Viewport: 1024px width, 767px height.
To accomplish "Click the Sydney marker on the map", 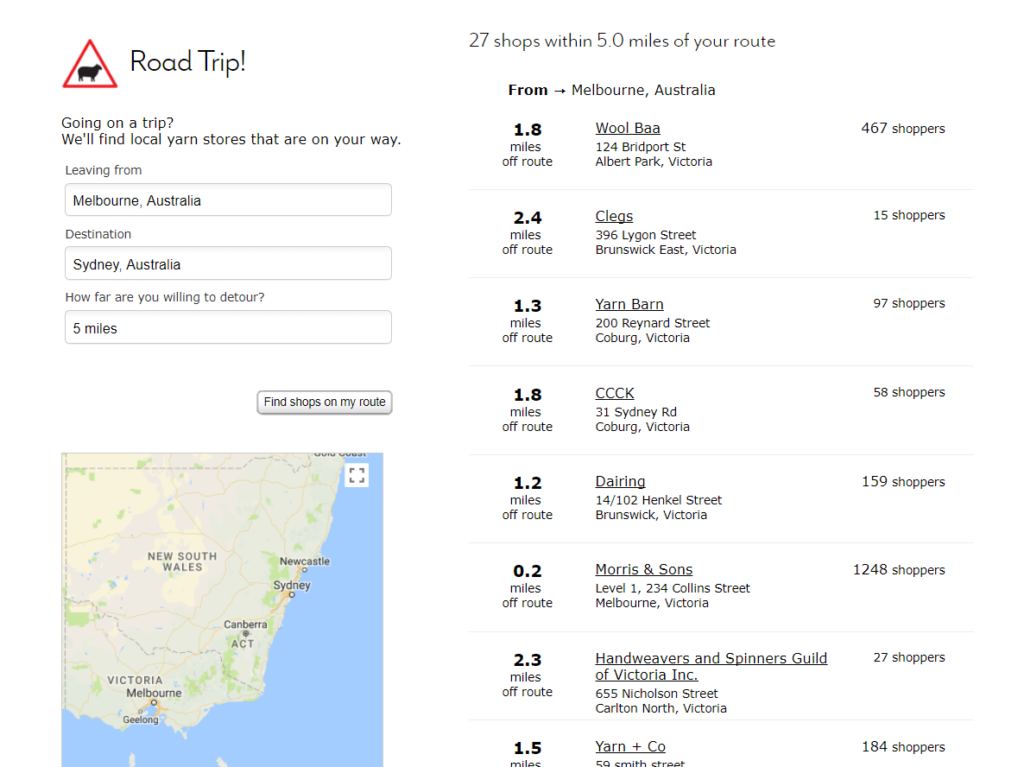I will pos(292,593).
